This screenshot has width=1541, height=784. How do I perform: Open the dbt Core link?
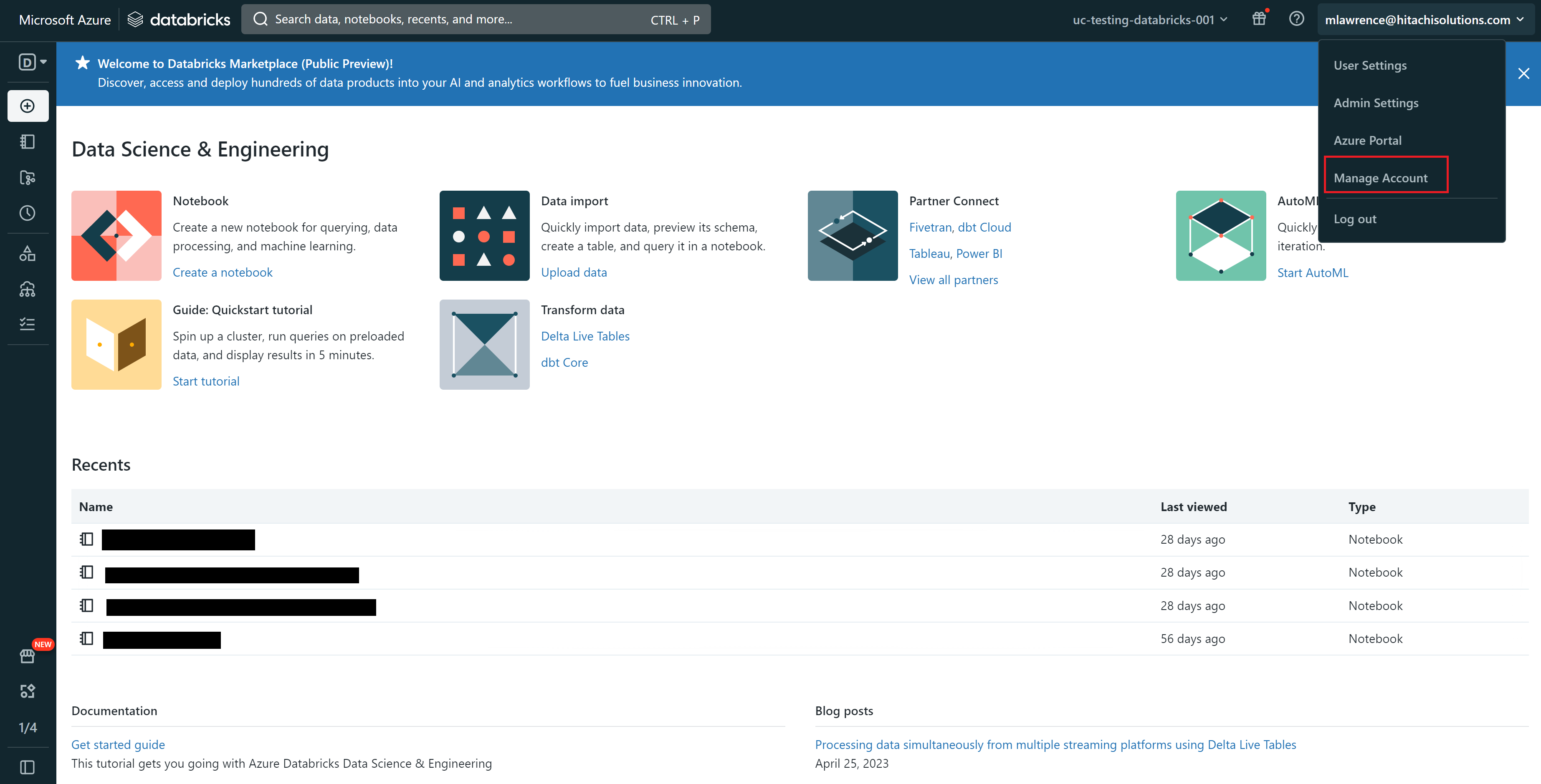564,363
